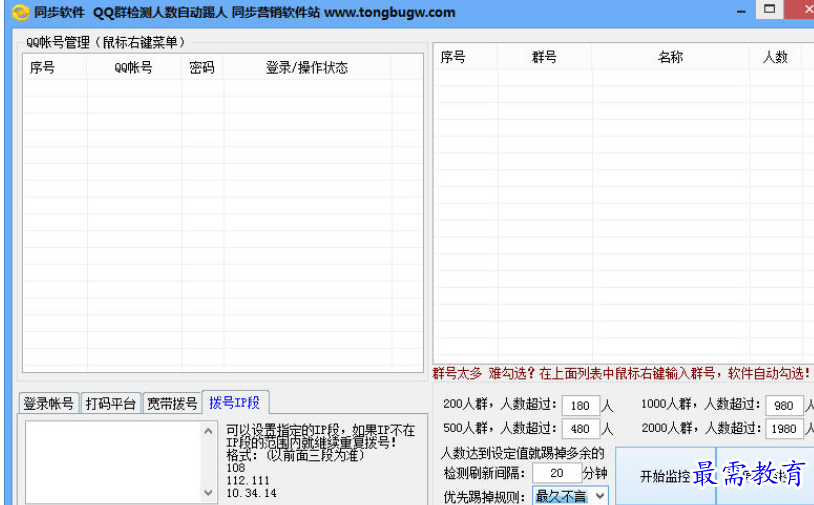Click the QQ帐号 column header
The width and height of the screenshot is (814, 505).
[x=133, y=68]
